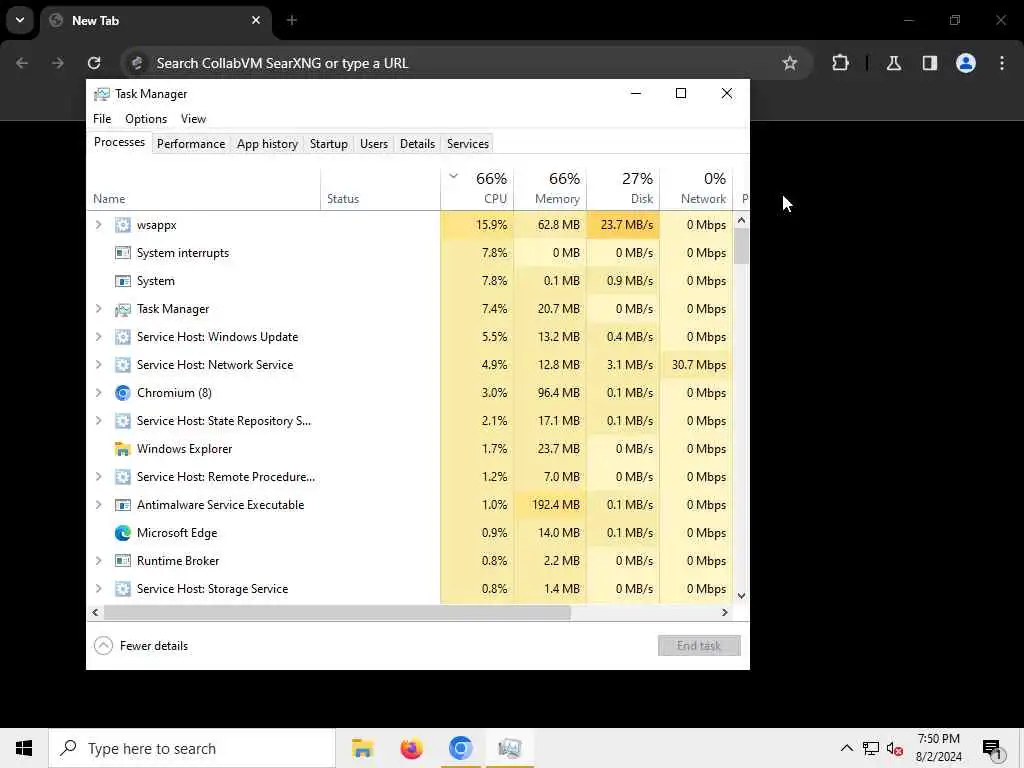The height and width of the screenshot is (768, 1024).
Task: Click the Status column header
Action: 381,189
